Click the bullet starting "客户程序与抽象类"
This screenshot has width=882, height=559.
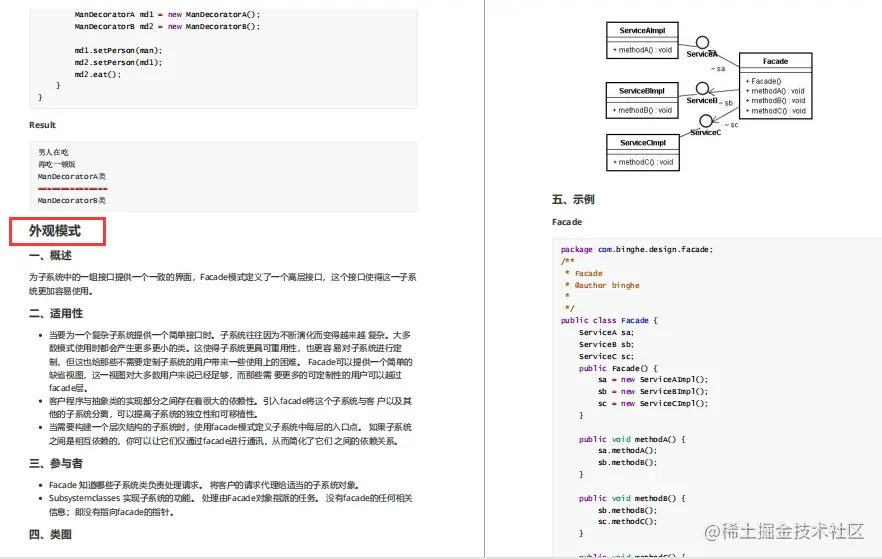coord(230,408)
